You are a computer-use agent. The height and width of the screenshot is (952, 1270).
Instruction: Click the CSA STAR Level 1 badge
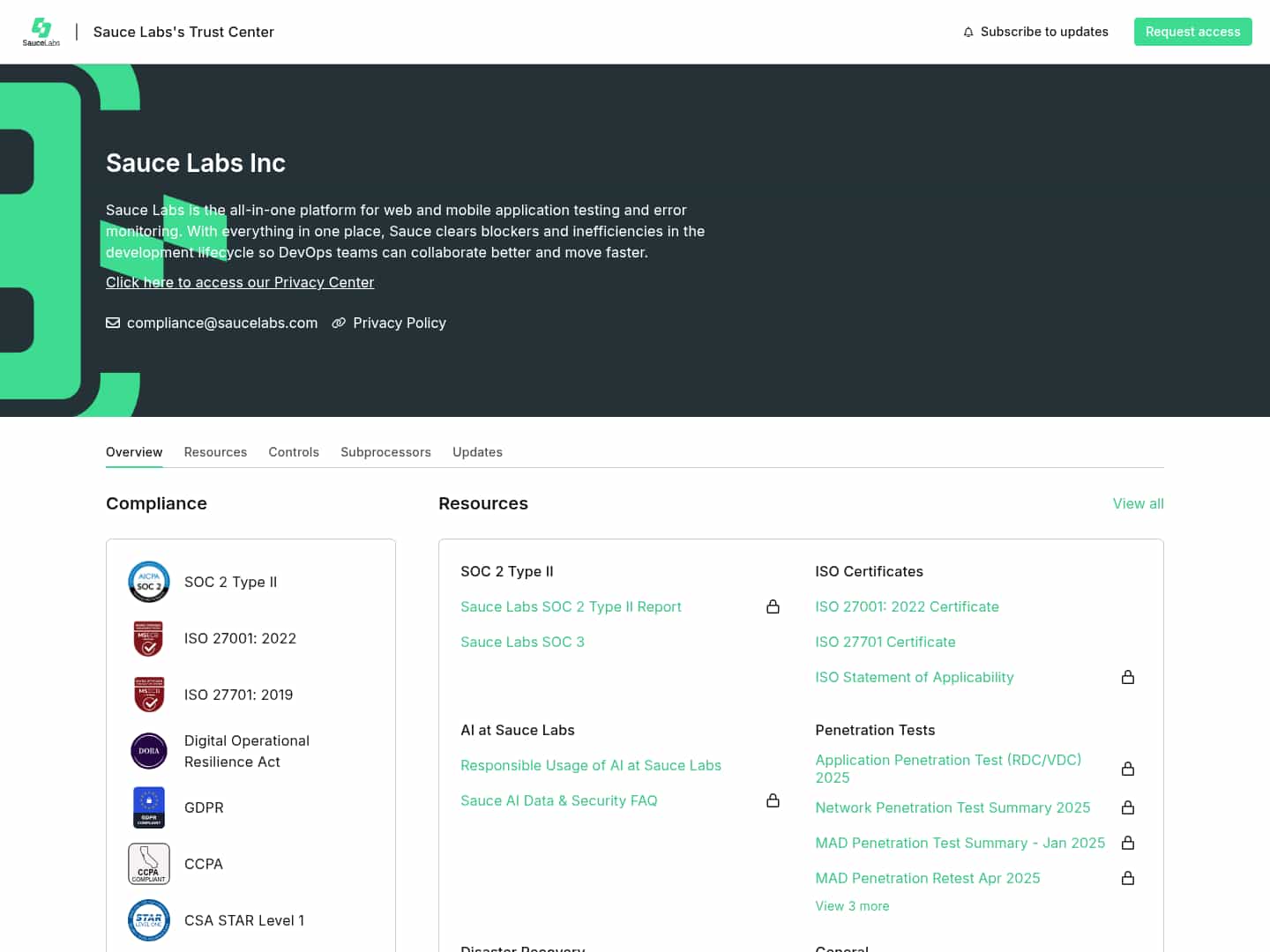pyautogui.click(x=148, y=920)
